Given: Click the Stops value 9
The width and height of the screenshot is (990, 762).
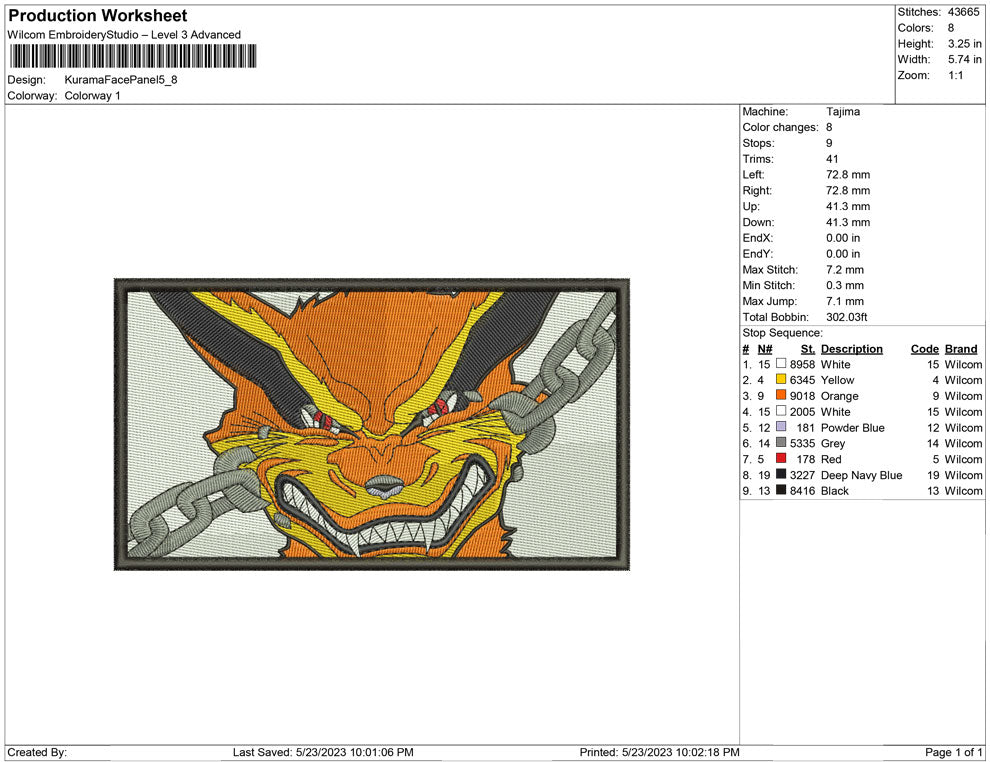Looking at the screenshot, I should tap(829, 143).
